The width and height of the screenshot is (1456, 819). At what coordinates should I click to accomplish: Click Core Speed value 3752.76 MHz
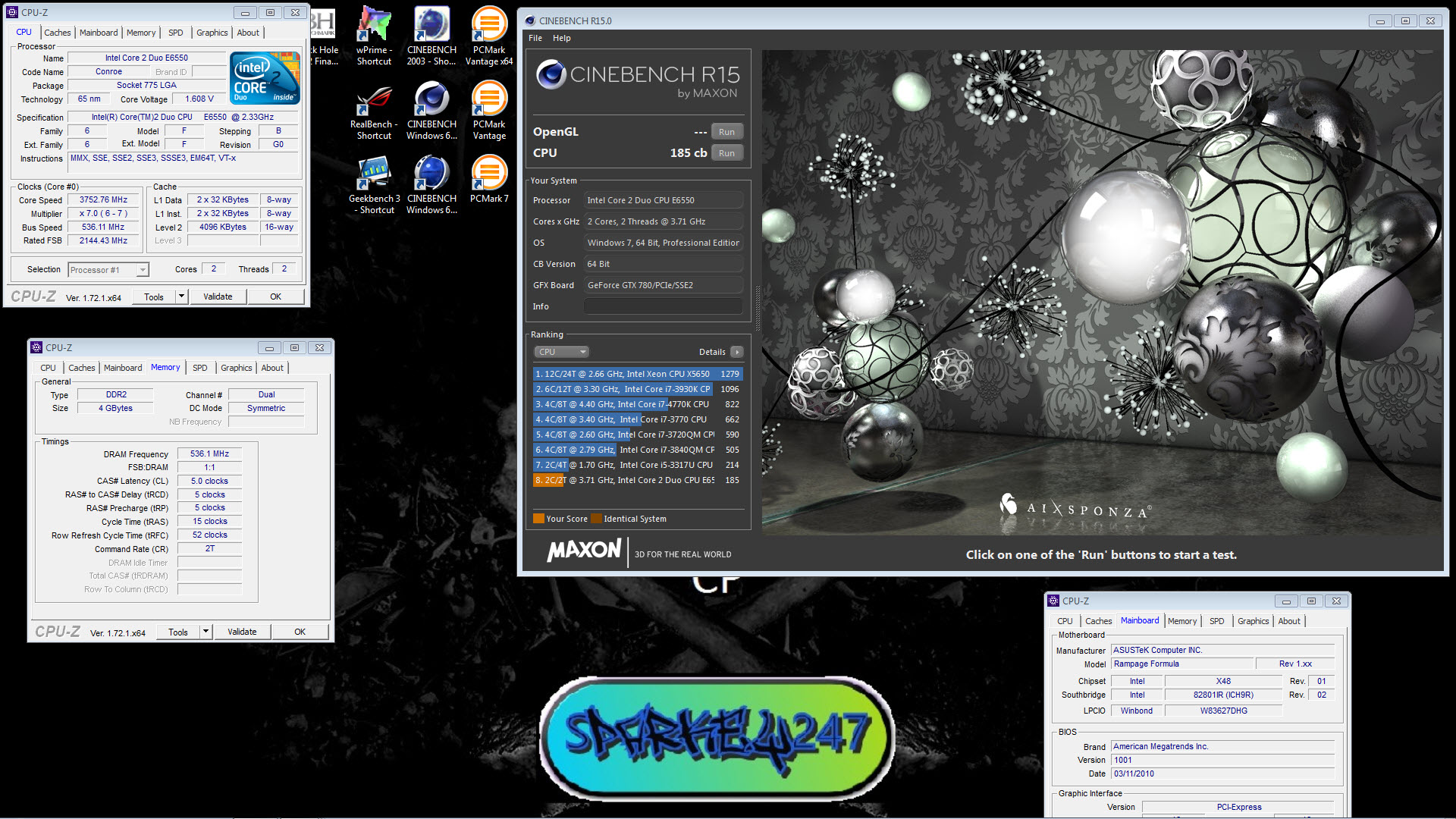pos(103,200)
